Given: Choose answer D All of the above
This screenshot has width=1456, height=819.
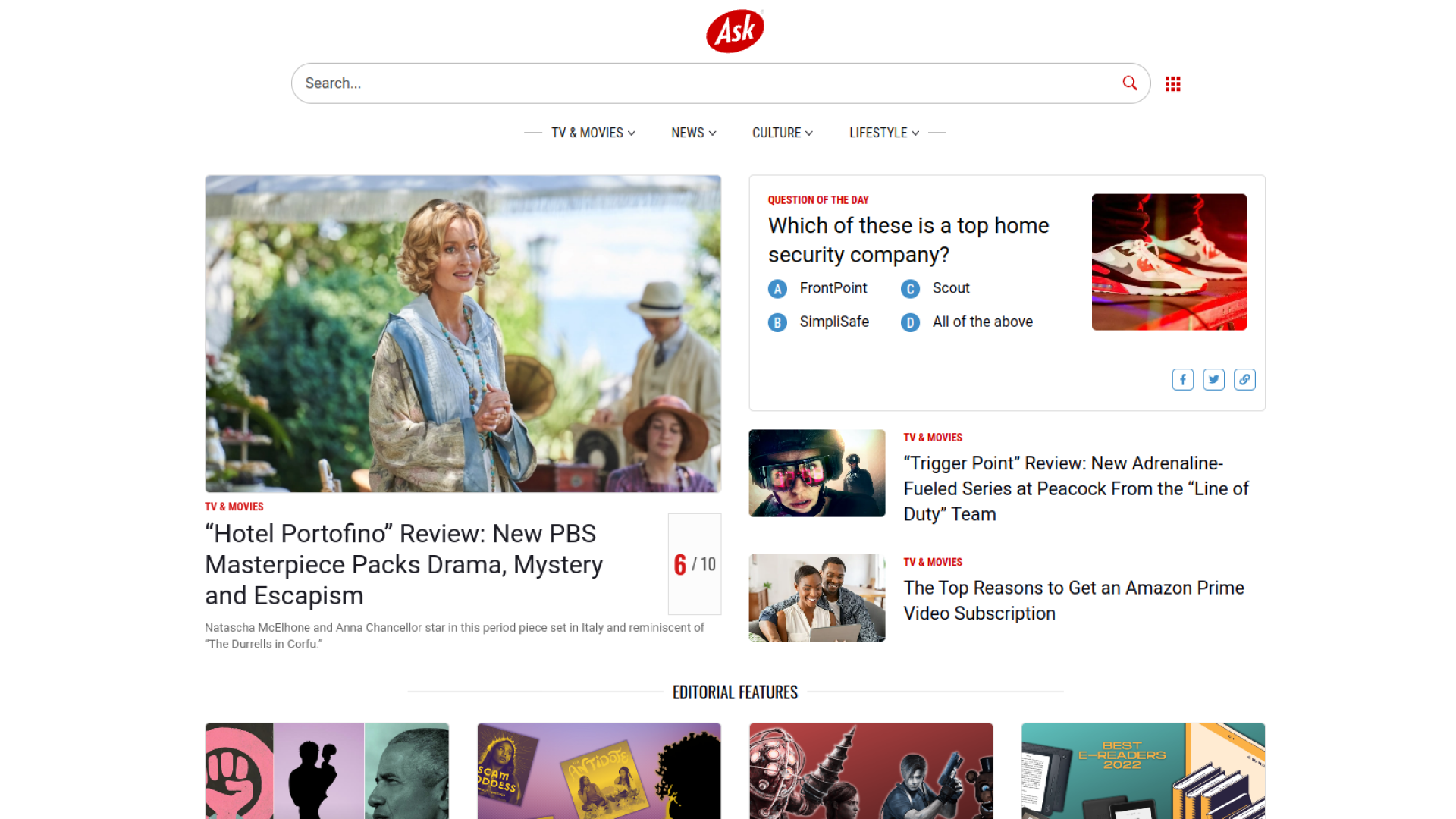Looking at the screenshot, I should 967,322.
